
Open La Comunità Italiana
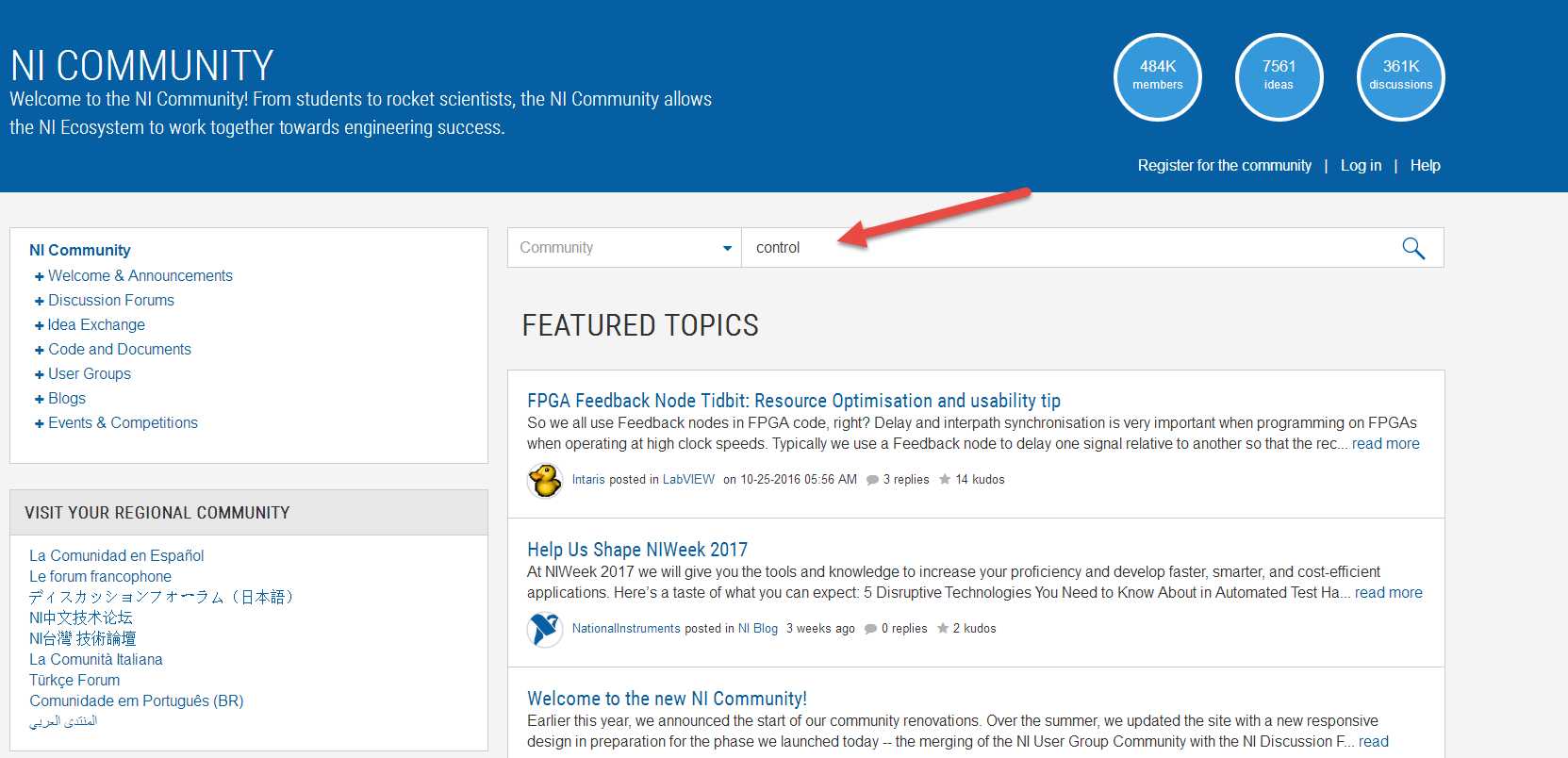tap(96, 659)
